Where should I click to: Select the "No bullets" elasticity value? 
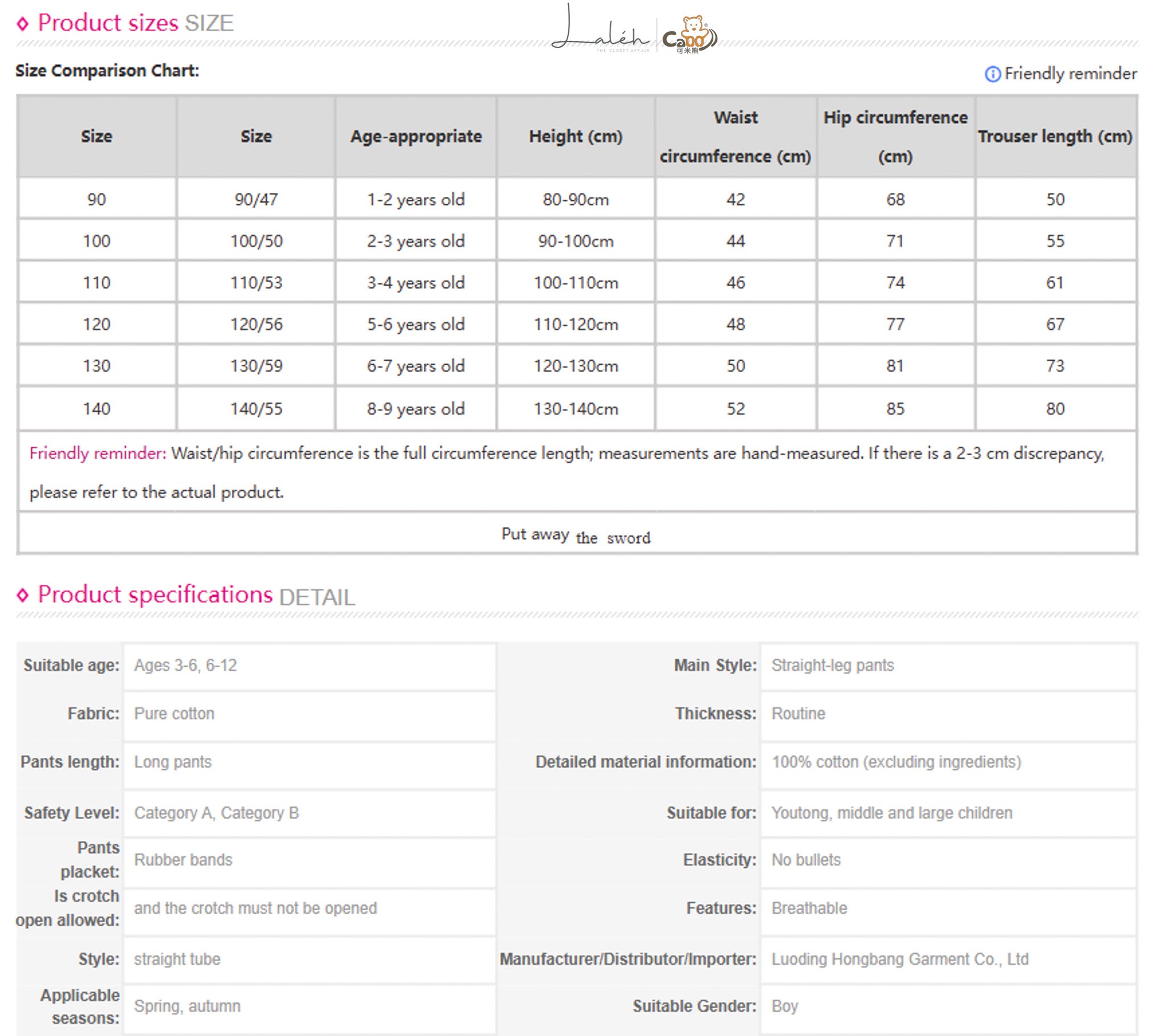pyautogui.click(x=806, y=860)
